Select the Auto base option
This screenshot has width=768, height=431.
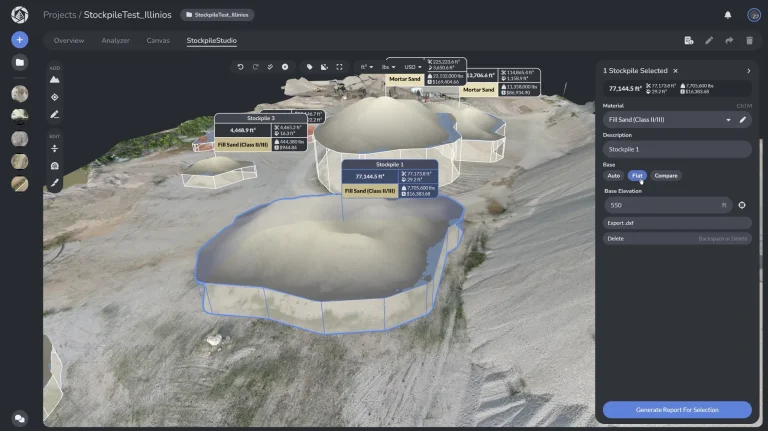(x=613, y=176)
